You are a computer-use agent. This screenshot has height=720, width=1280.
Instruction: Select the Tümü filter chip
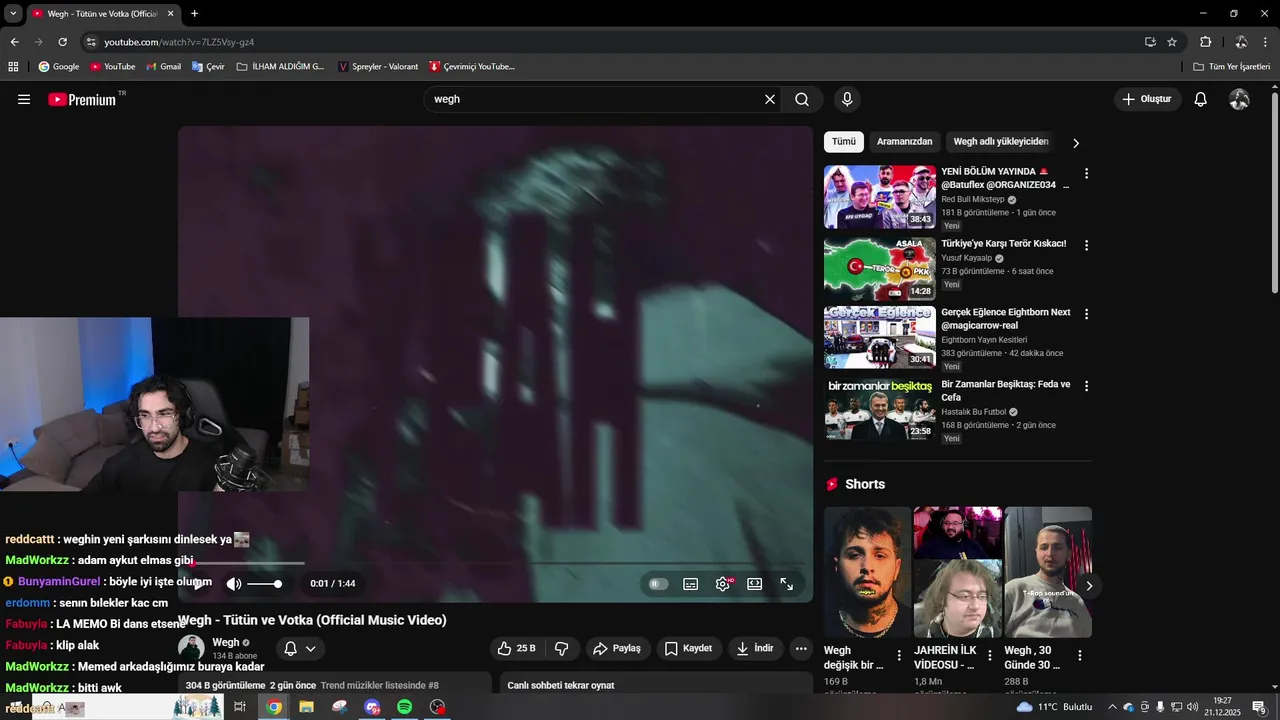[x=844, y=142]
